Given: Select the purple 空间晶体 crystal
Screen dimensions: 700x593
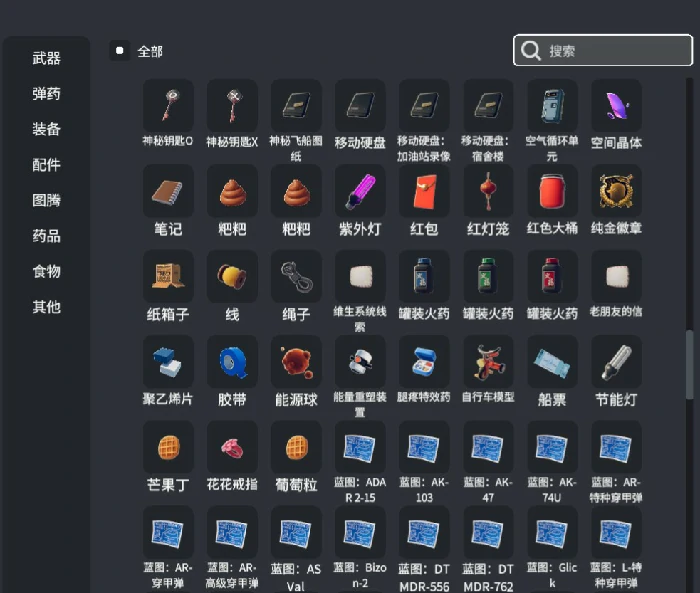Looking at the screenshot, I should 617,106.
